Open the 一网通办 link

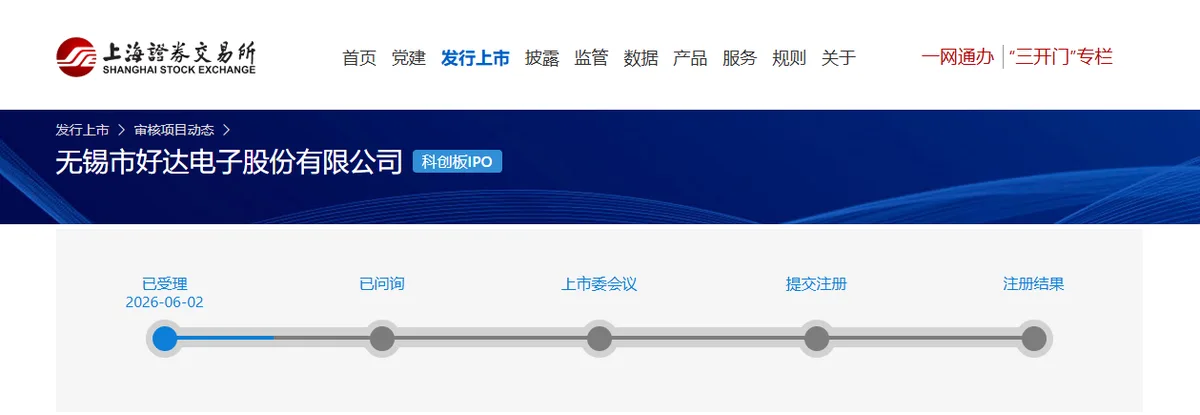click(957, 57)
